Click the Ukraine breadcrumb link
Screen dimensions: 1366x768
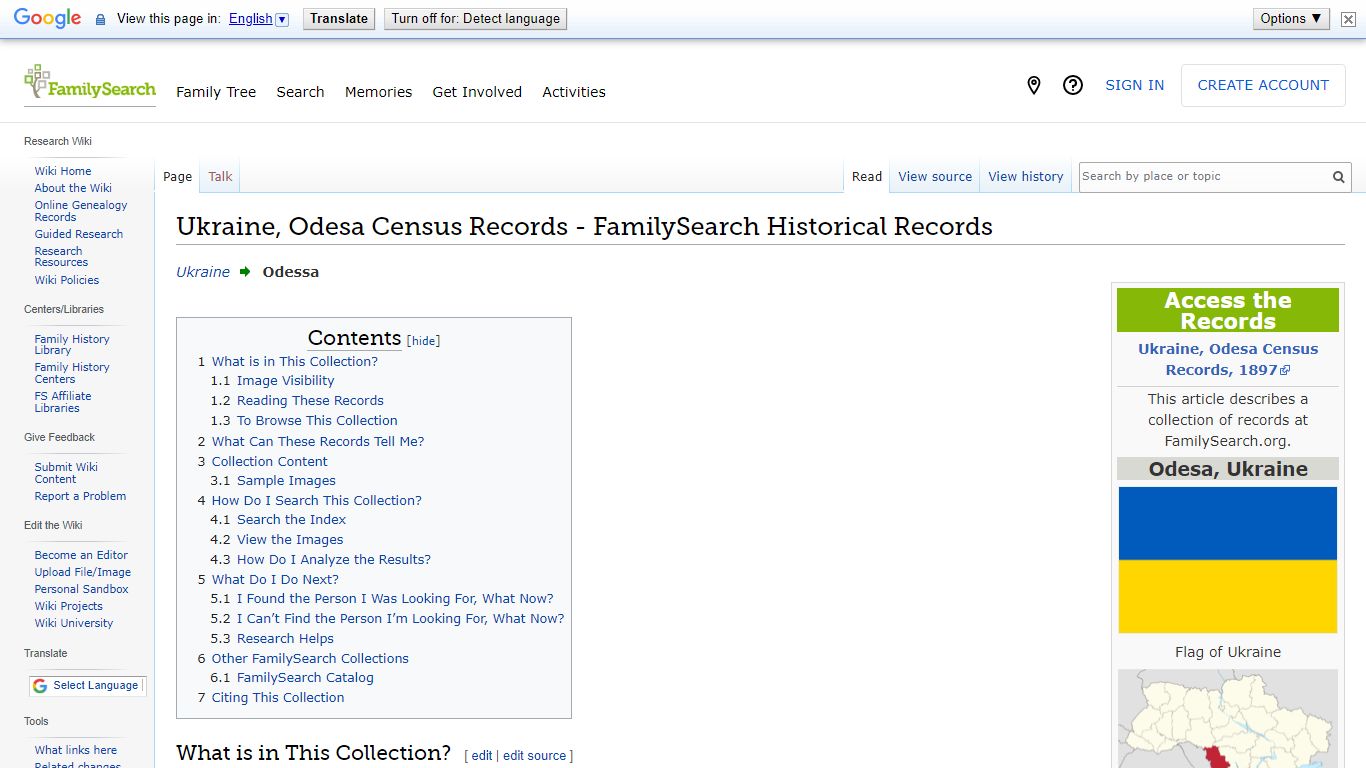pos(203,272)
